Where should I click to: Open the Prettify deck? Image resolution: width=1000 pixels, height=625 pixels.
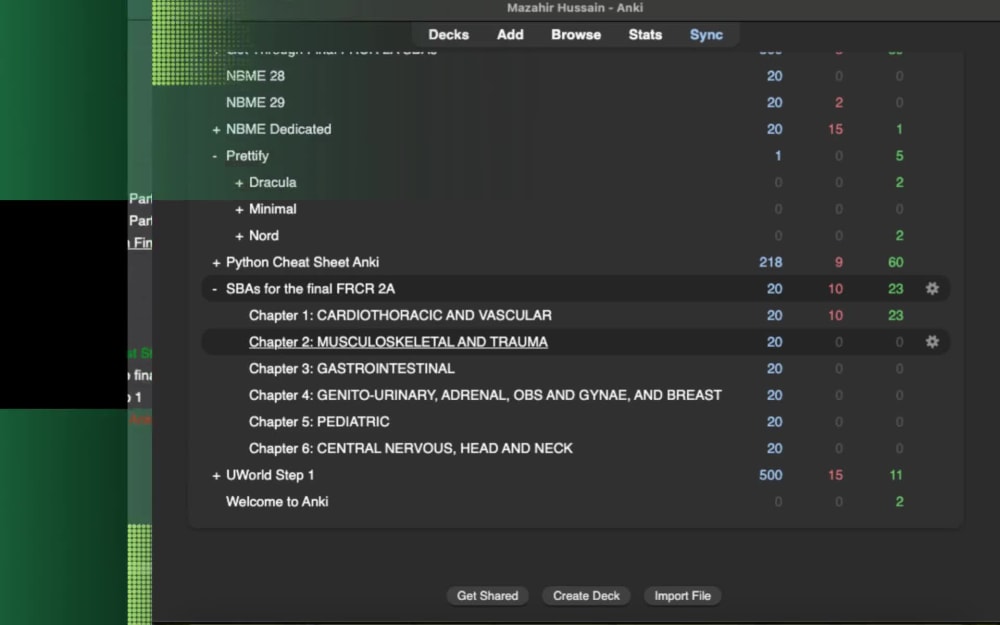pyautogui.click(x=247, y=156)
